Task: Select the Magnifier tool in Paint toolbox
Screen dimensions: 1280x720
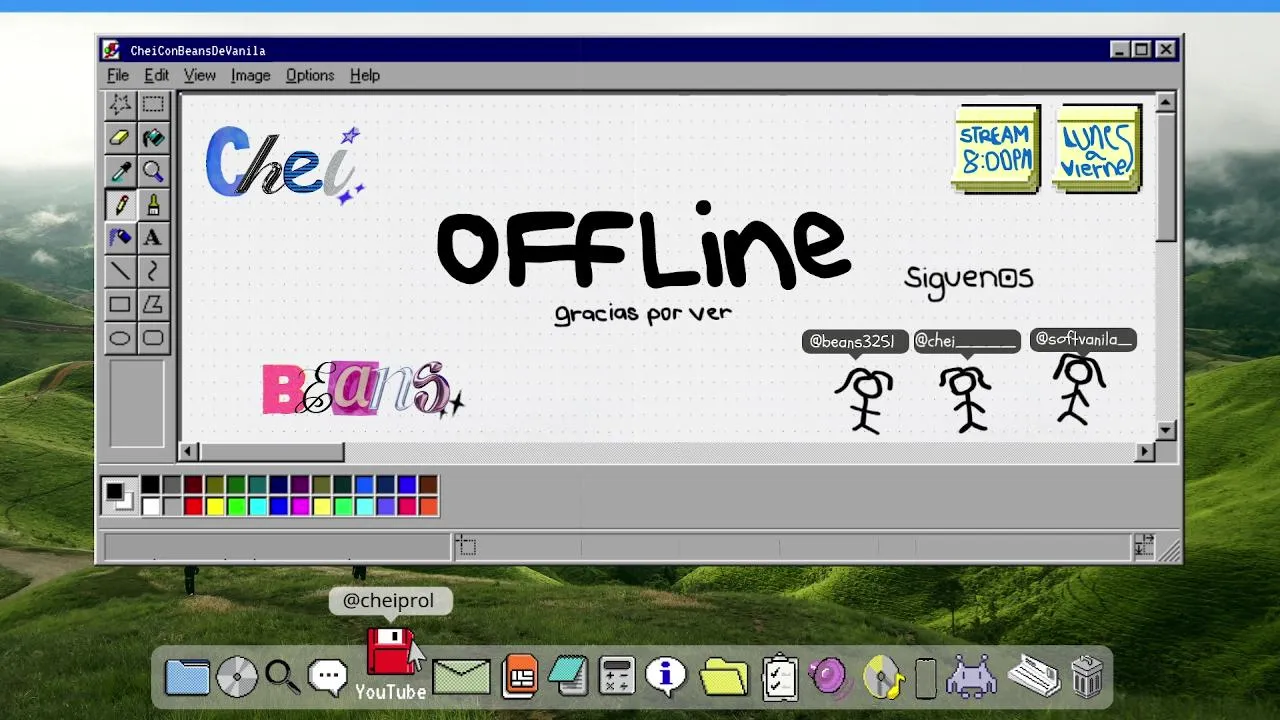Action: click(153, 171)
